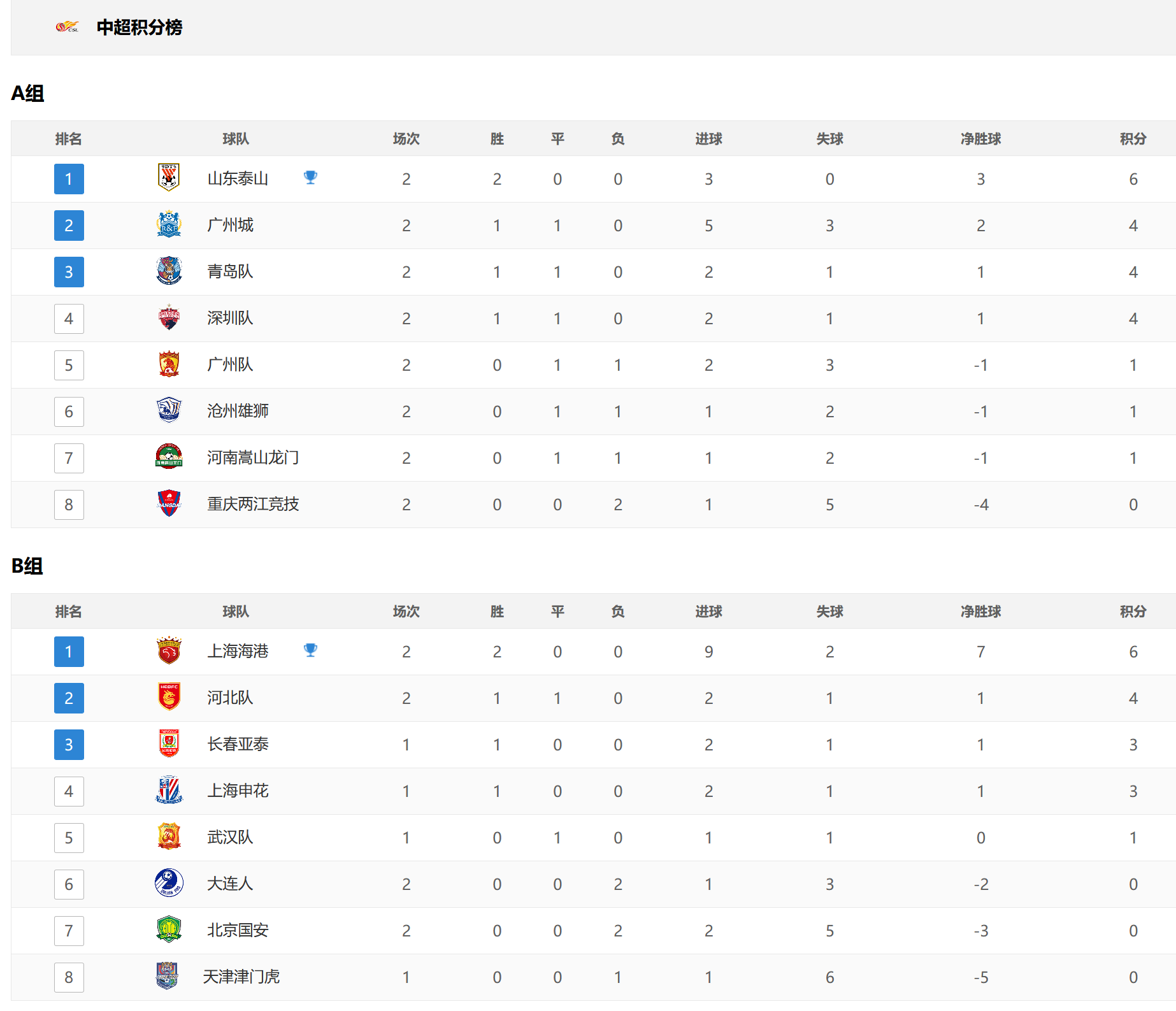Click the rank 1 badge in A组
This screenshot has height=1011, width=1176.
click(69, 179)
